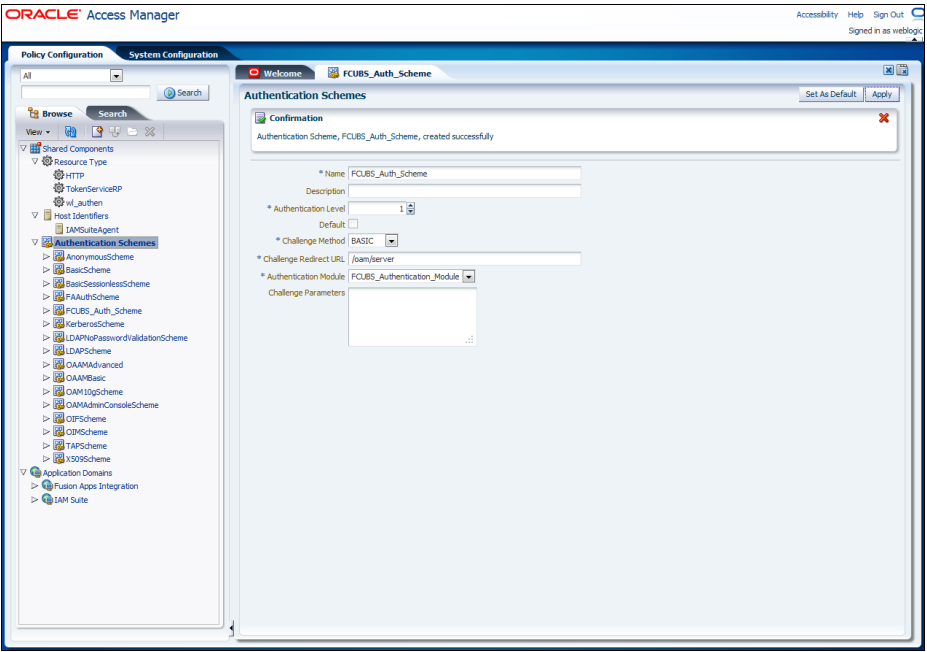Switch to Policy Configuration tab
Viewport: 927px width, 652px height.
point(62,54)
